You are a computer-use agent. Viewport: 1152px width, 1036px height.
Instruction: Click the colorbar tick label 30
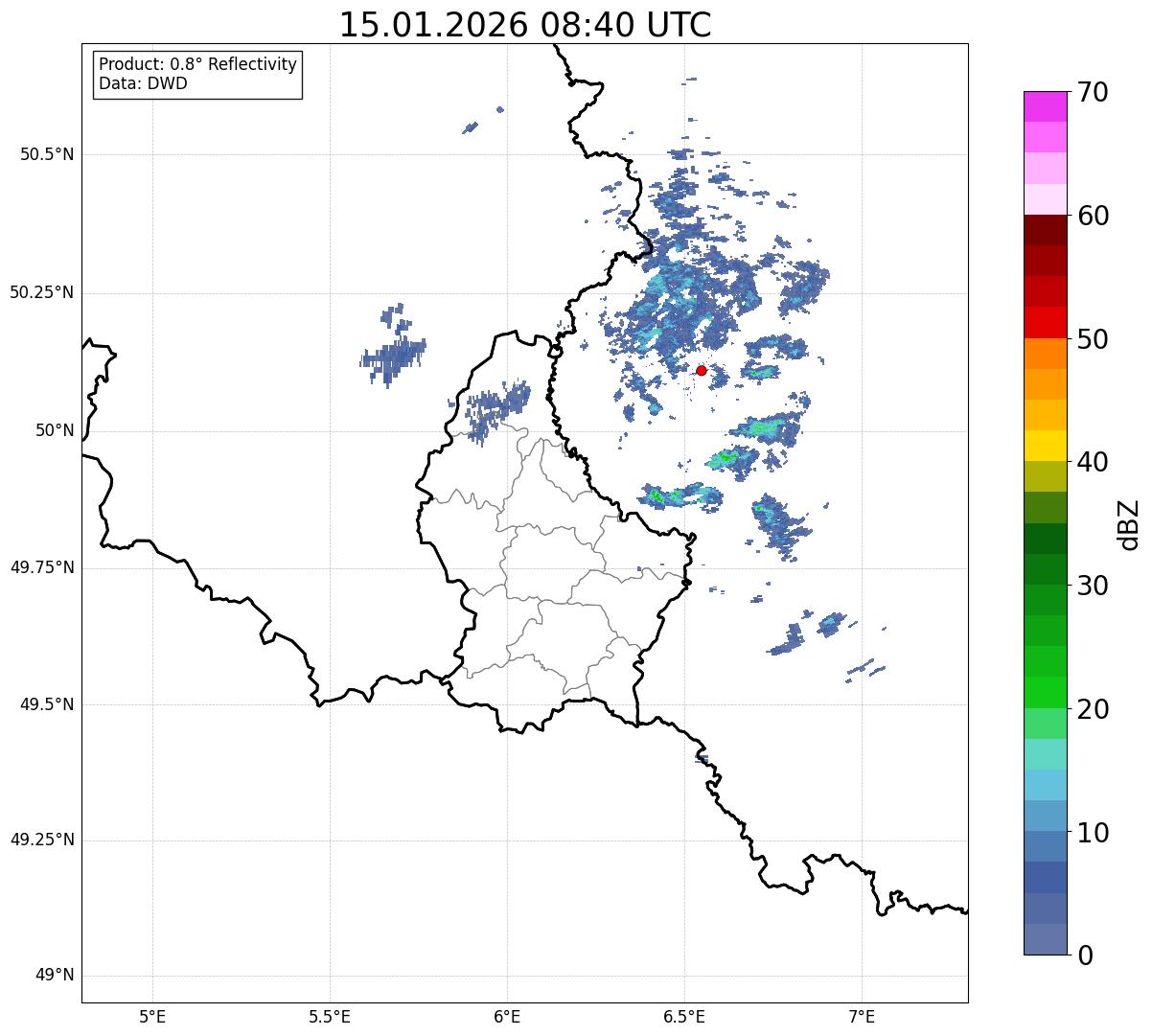click(x=1094, y=586)
